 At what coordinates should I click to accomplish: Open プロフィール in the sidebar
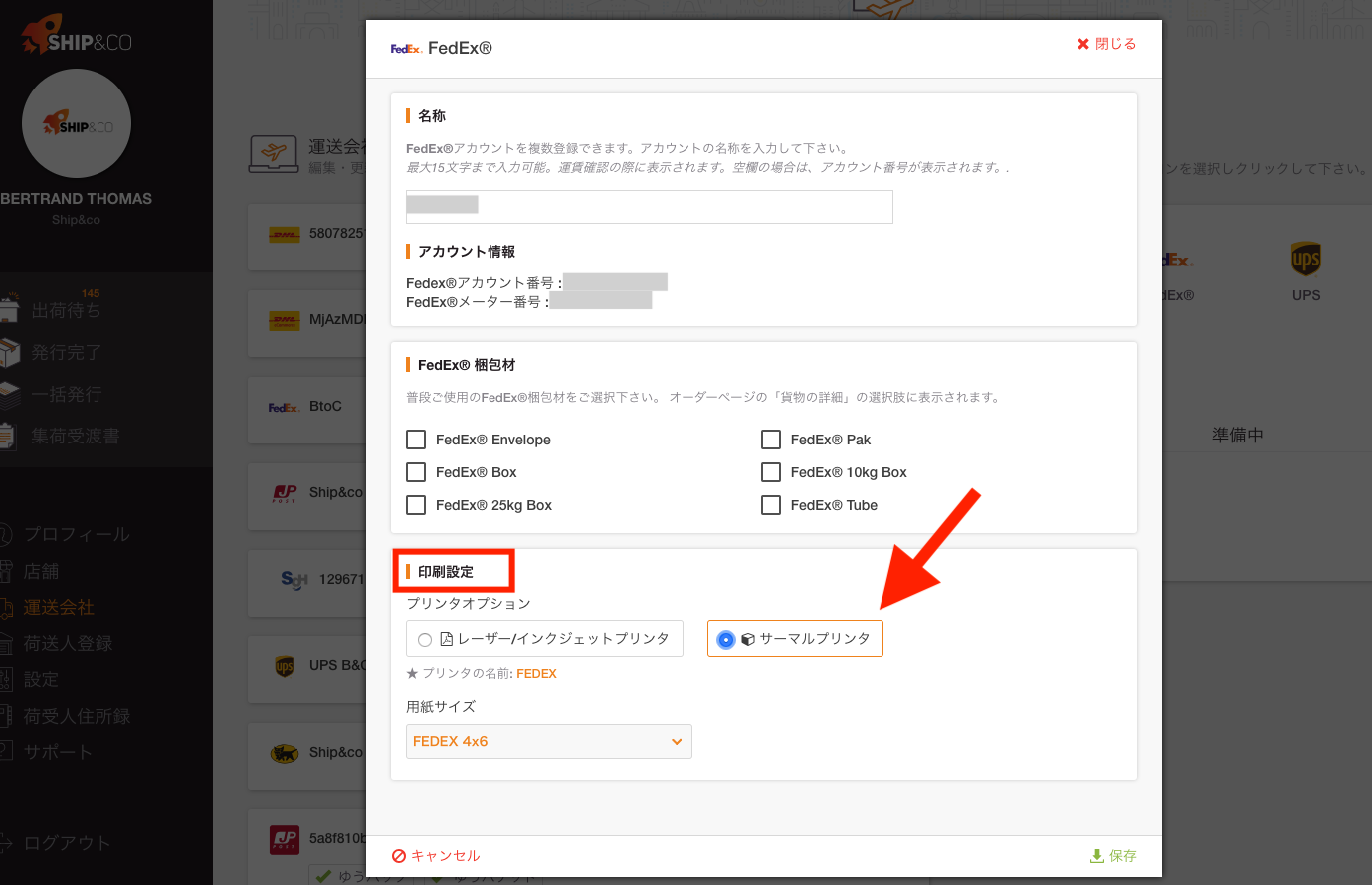(x=77, y=534)
